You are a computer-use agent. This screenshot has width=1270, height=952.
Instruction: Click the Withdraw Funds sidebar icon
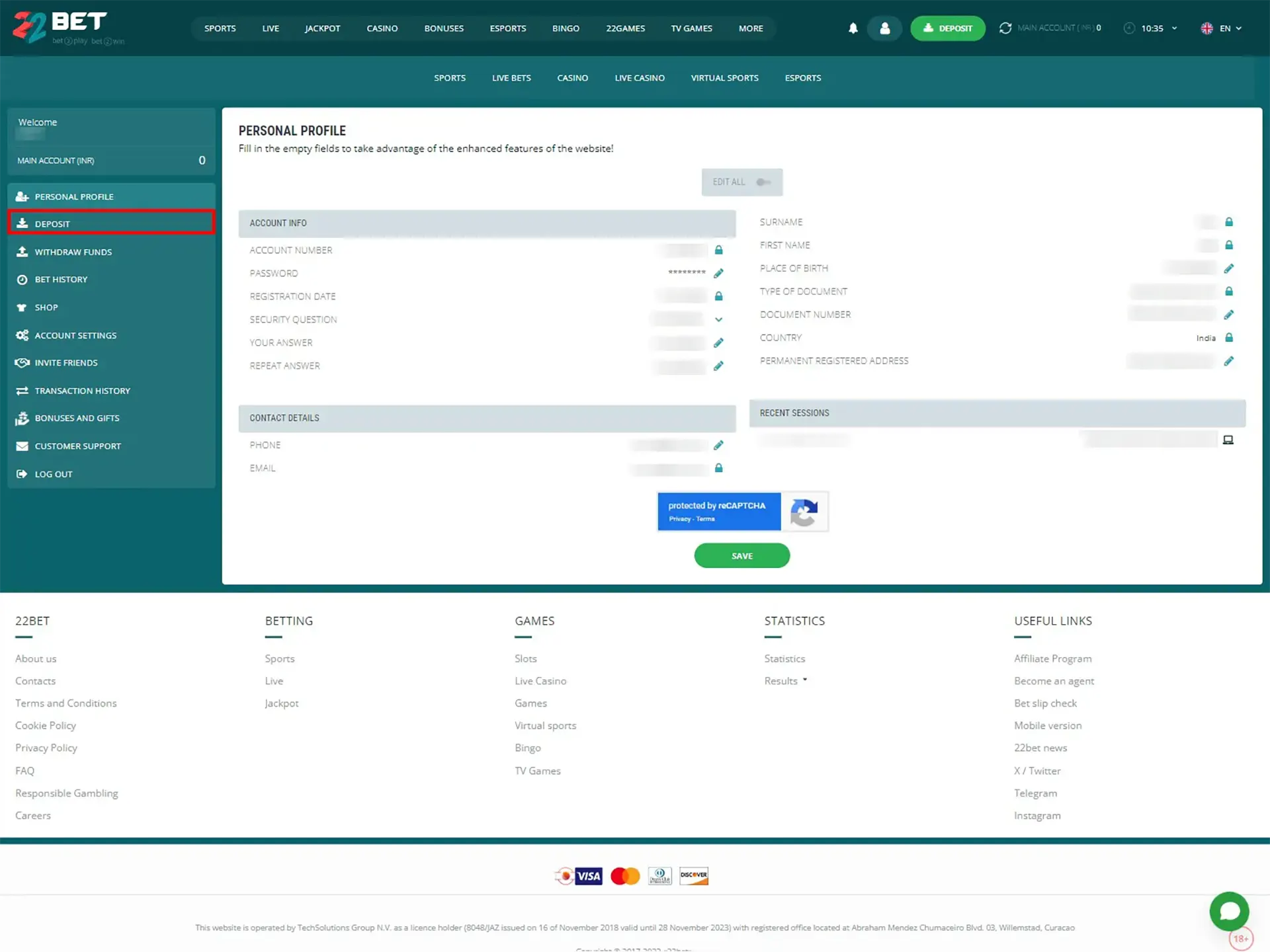[x=22, y=251]
